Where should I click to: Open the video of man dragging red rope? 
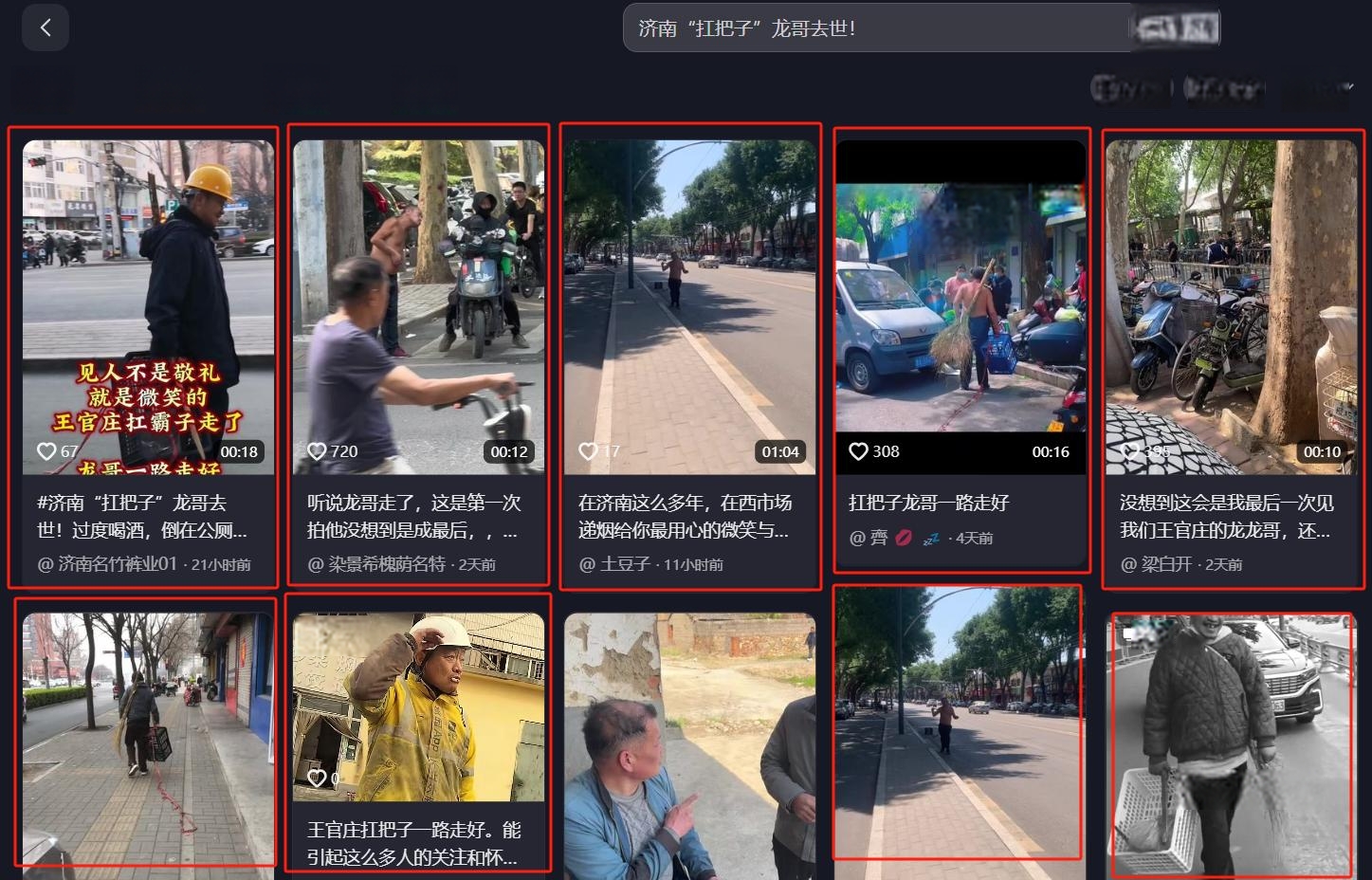pos(149,746)
